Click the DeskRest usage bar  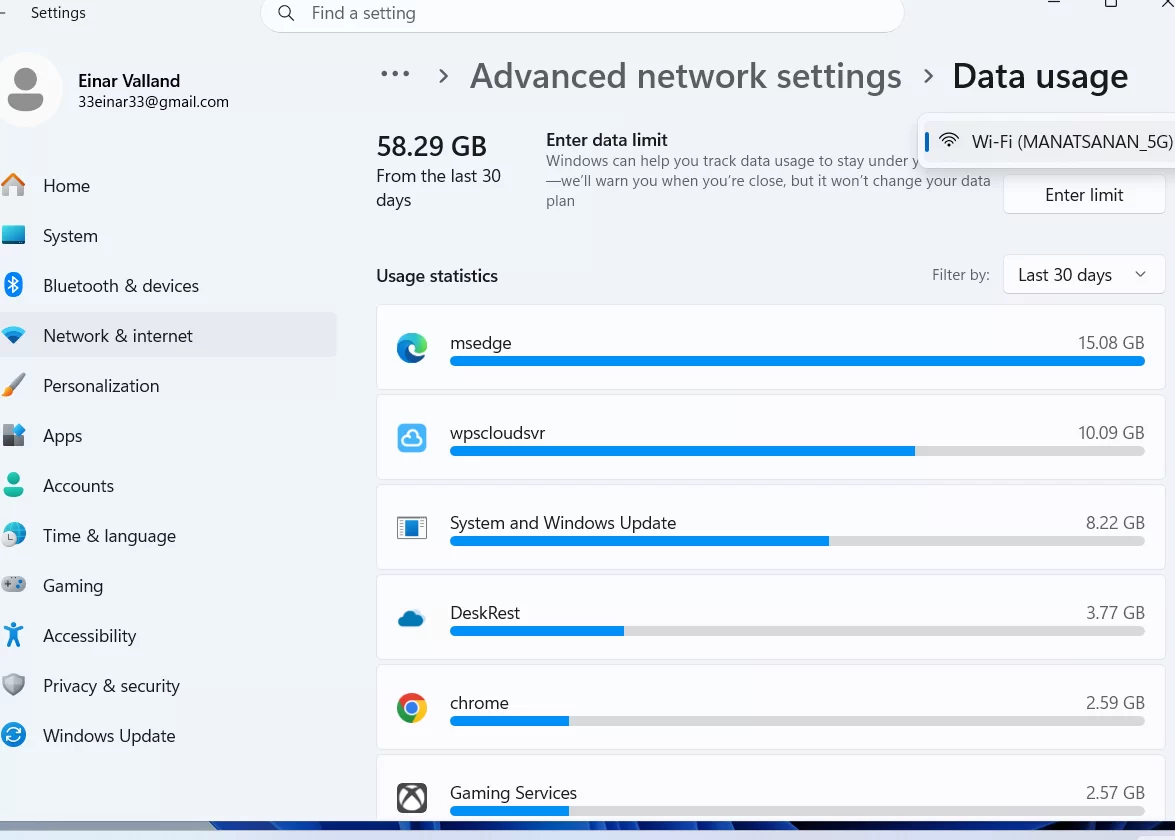pos(797,631)
